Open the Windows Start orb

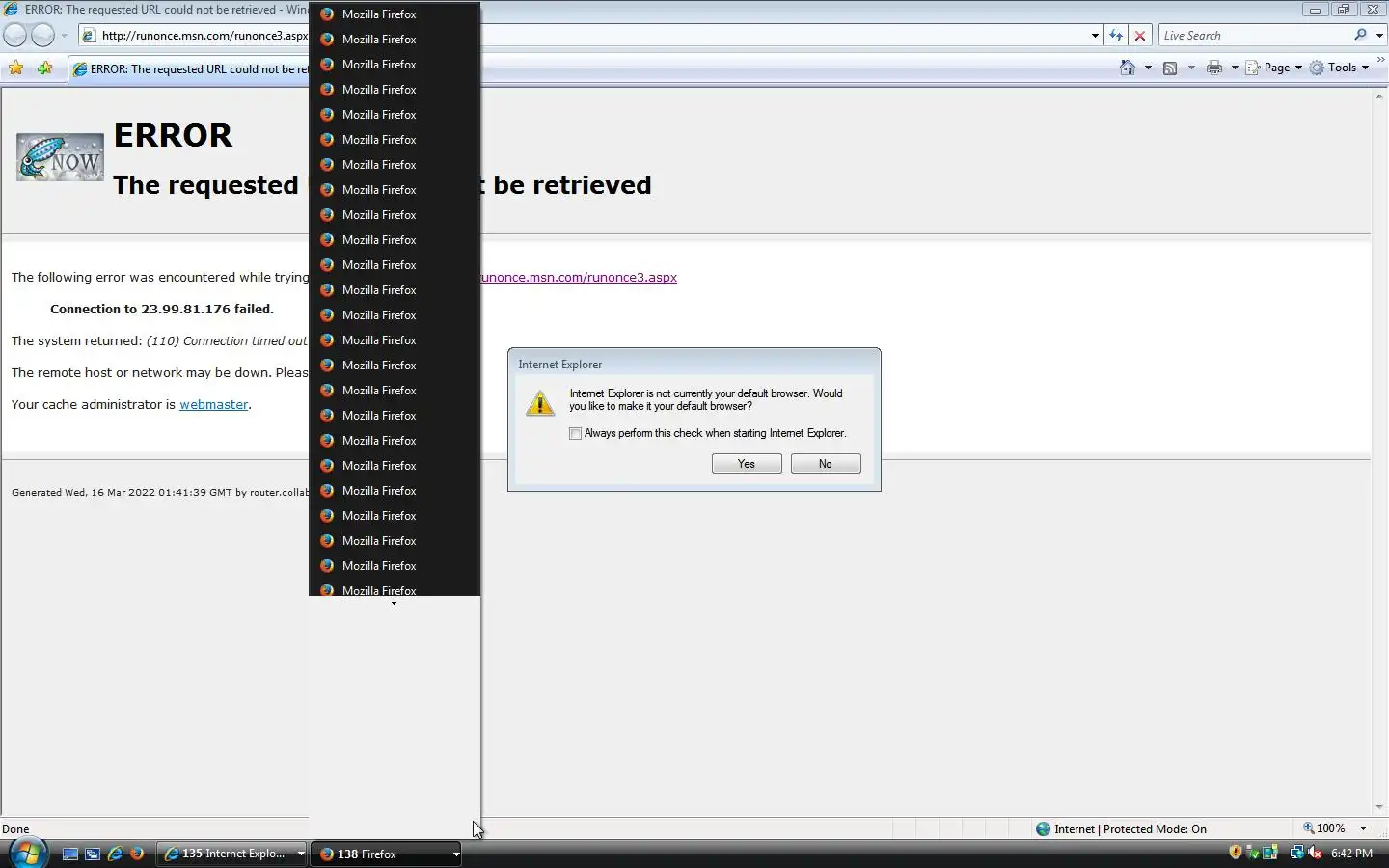(28, 853)
